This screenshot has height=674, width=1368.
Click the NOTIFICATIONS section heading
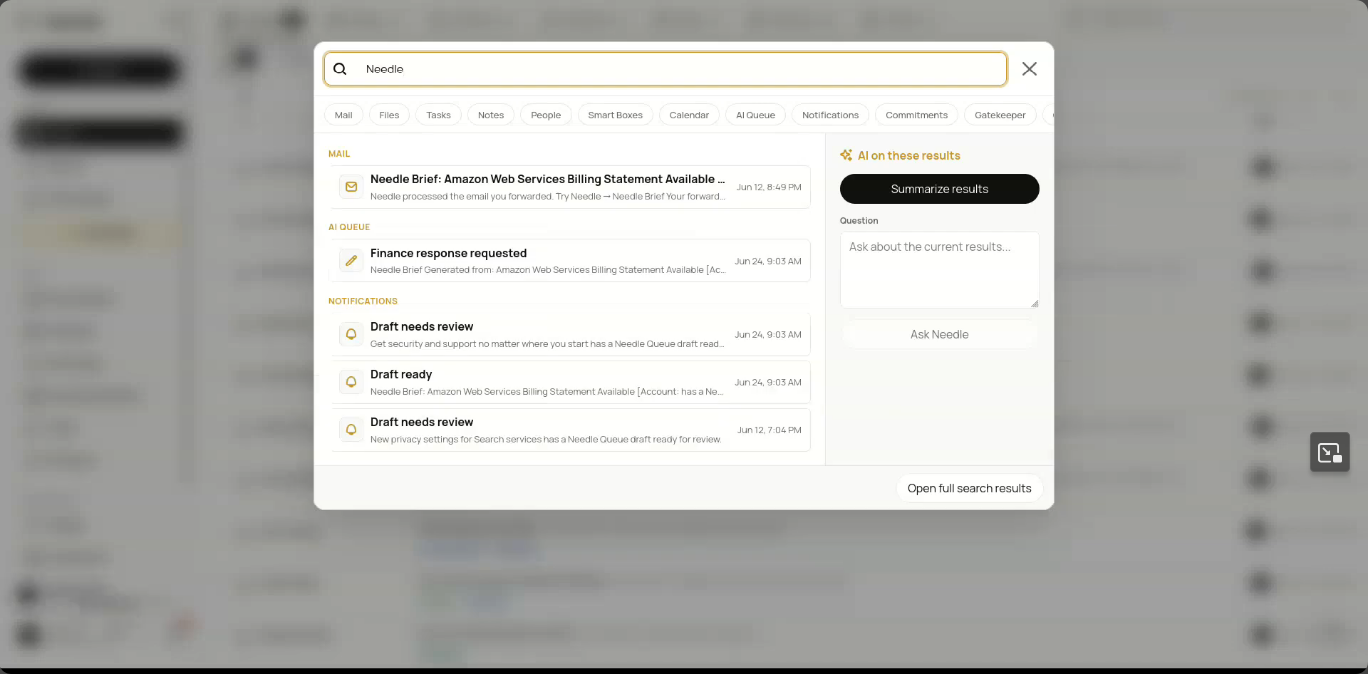[363, 301]
